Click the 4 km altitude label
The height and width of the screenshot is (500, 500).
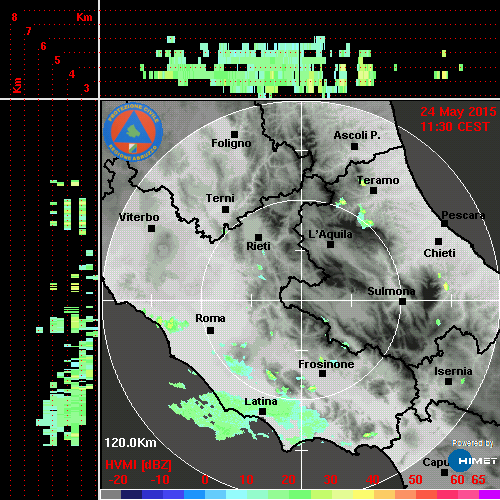click(x=72, y=74)
